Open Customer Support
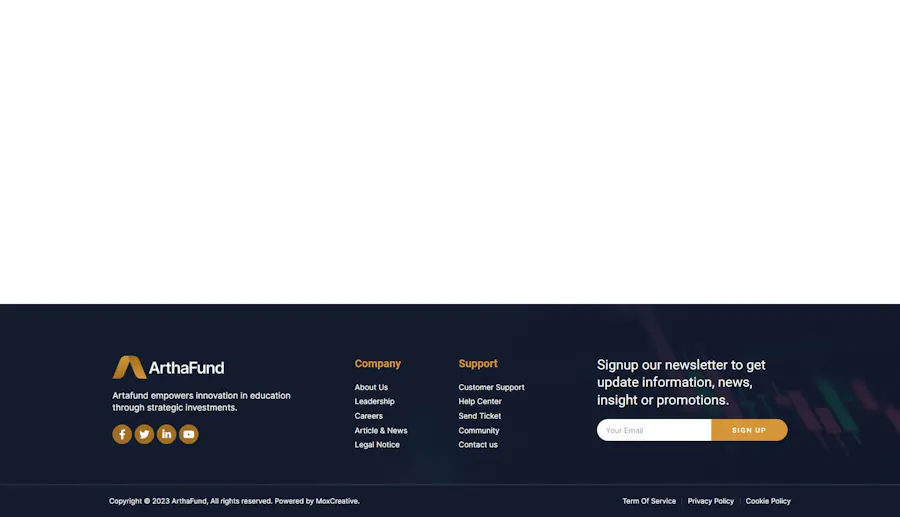Image resolution: width=900 pixels, height=517 pixels. pyautogui.click(x=491, y=387)
